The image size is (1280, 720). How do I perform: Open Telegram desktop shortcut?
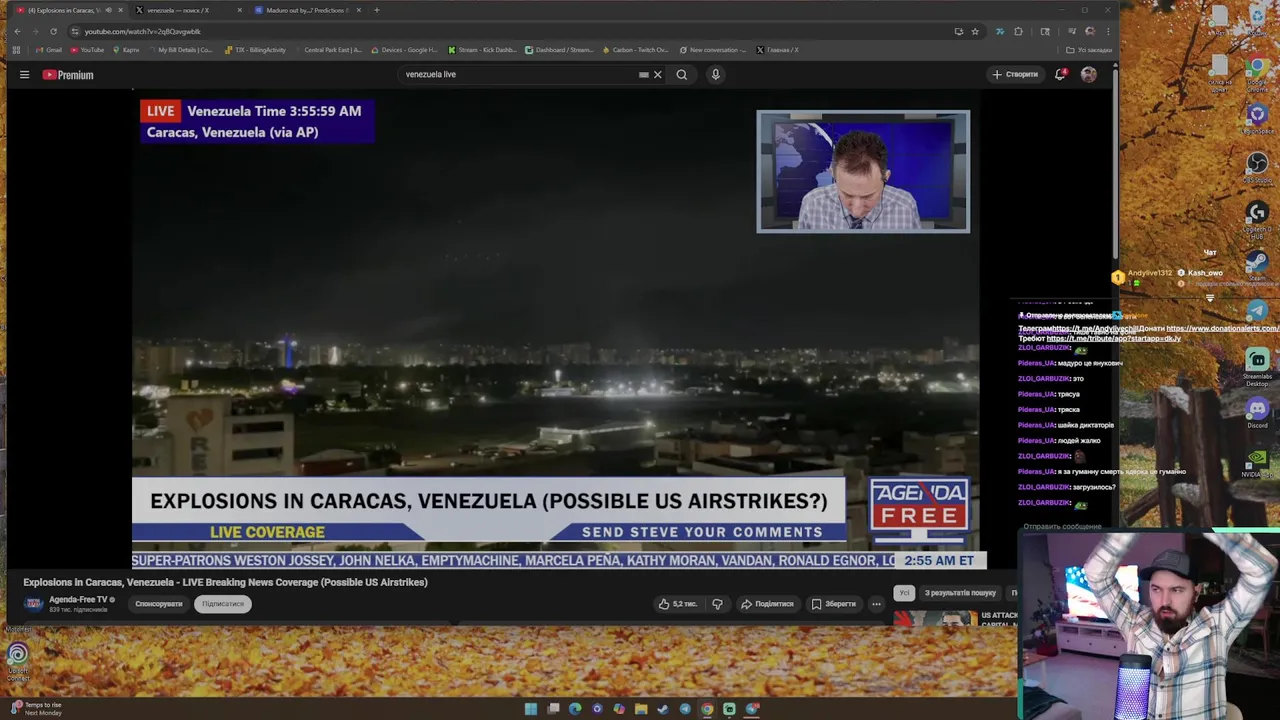[x=1257, y=311]
